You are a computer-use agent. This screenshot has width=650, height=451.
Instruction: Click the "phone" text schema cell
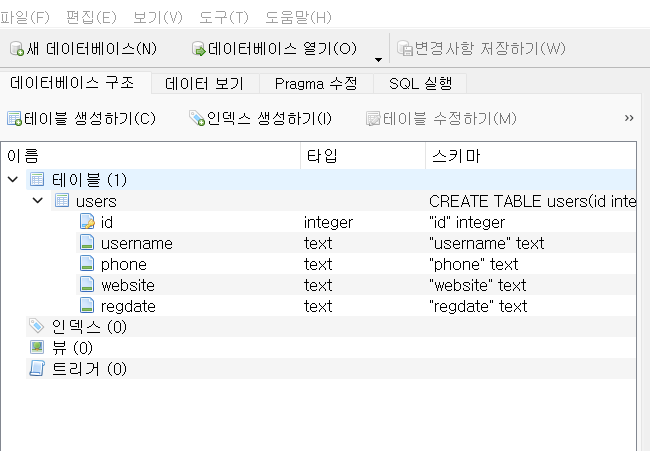click(474, 264)
